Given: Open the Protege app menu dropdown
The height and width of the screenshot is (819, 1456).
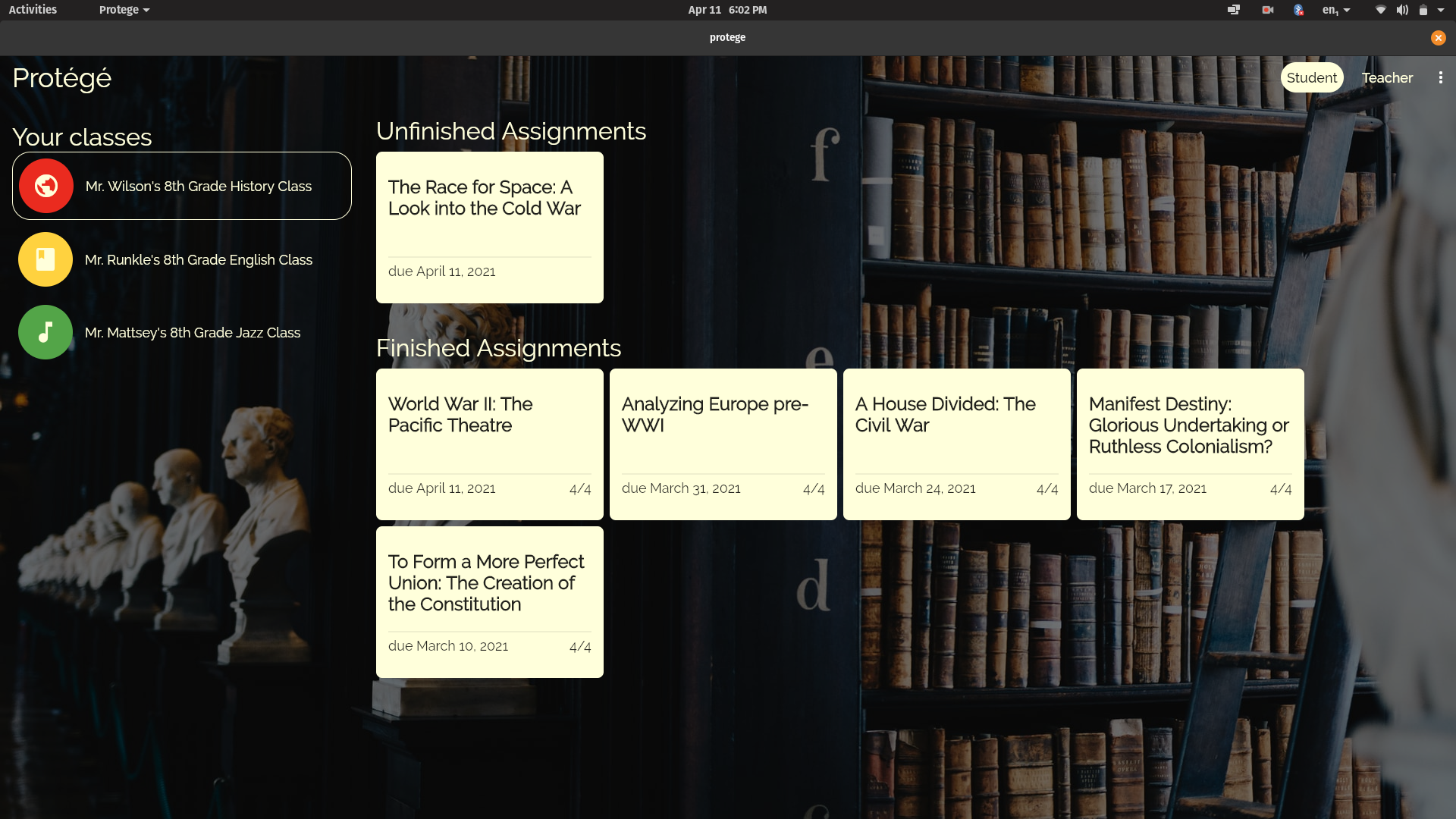Looking at the screenshot, I should tap(124, 10).
